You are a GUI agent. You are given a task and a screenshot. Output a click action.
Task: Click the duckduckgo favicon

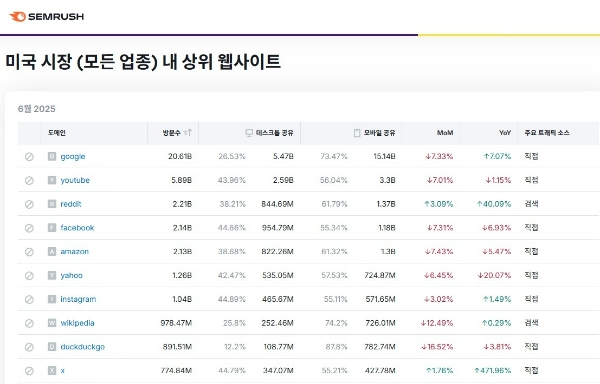coord(52,347)
